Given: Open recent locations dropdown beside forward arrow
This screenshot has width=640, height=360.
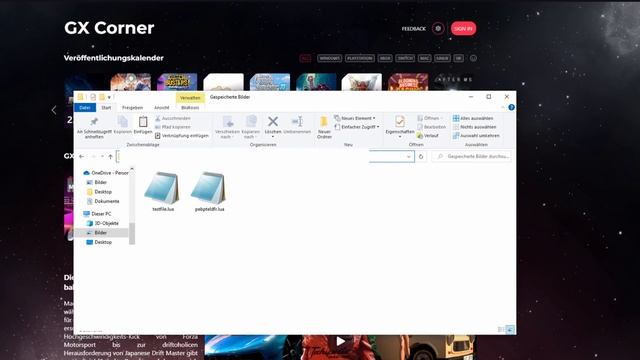Looking at the screenshot, I should (102, 156).
